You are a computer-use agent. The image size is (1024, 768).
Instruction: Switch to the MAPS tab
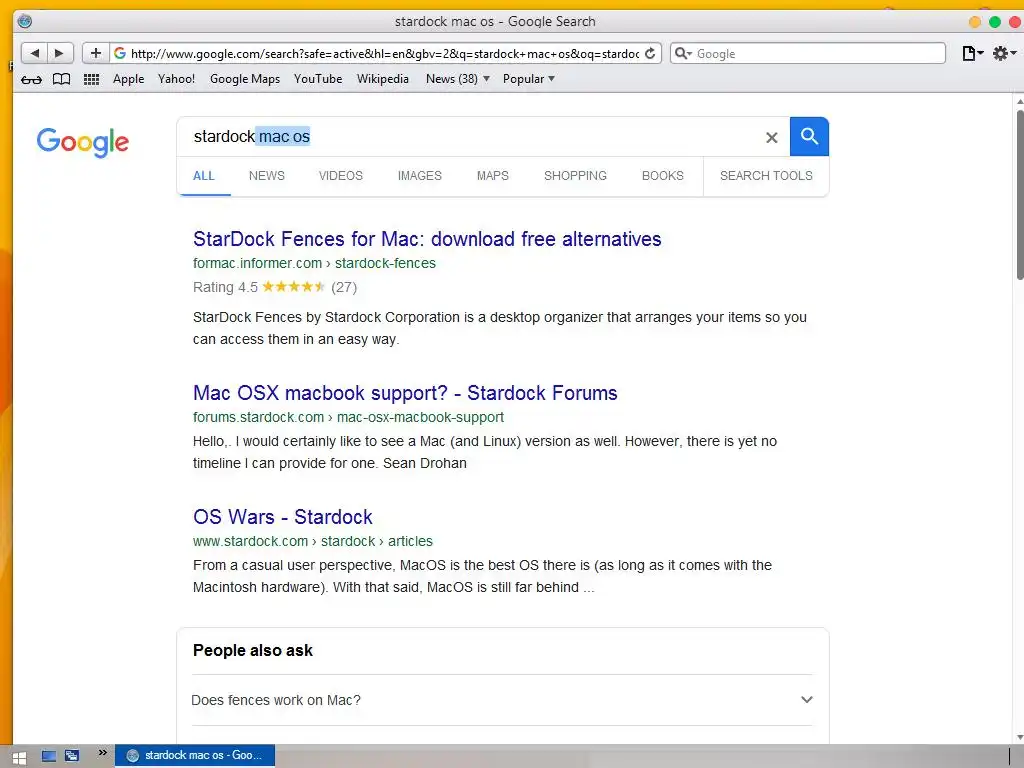[492, 176]
